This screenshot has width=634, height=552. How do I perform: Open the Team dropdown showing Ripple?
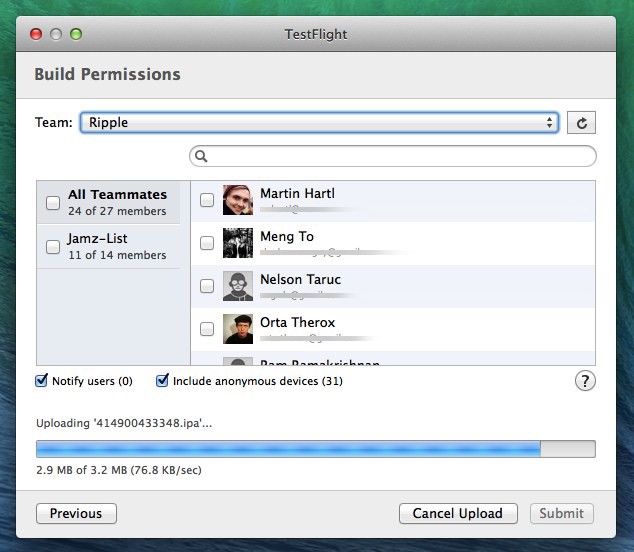pyautogui.click(x=319, y=123)
